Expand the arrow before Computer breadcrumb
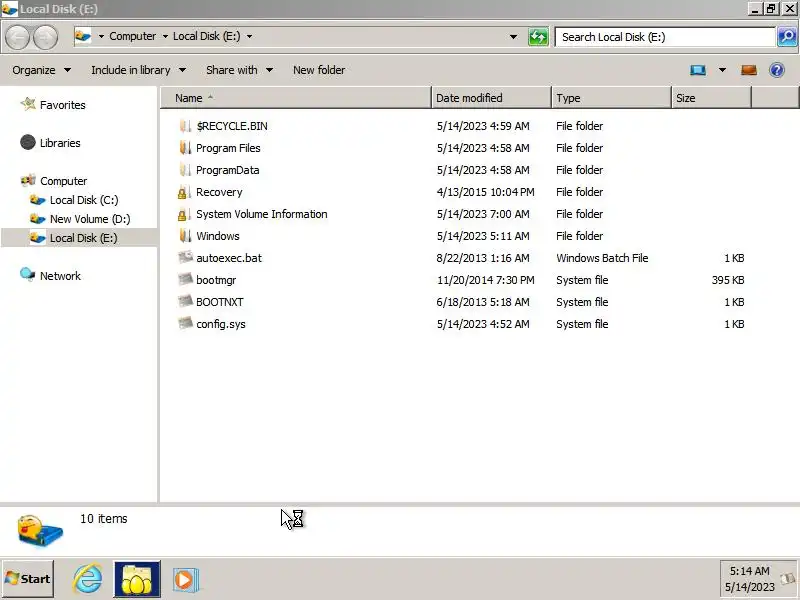Screen dimensions: 800x600 click(x=101, y=36)
